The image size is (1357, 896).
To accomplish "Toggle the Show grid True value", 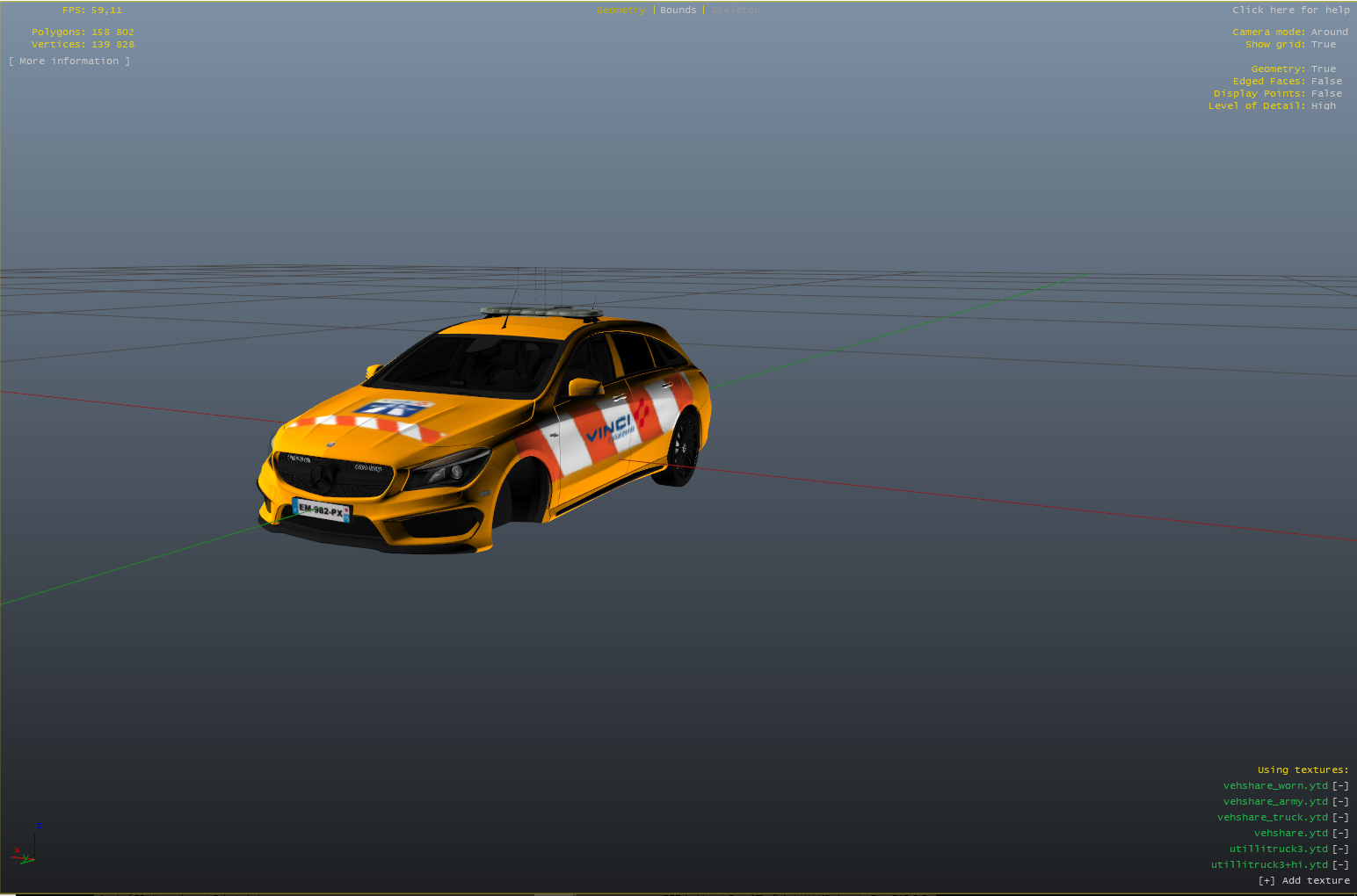I will pyautogui.click(x=1323, y=45).
